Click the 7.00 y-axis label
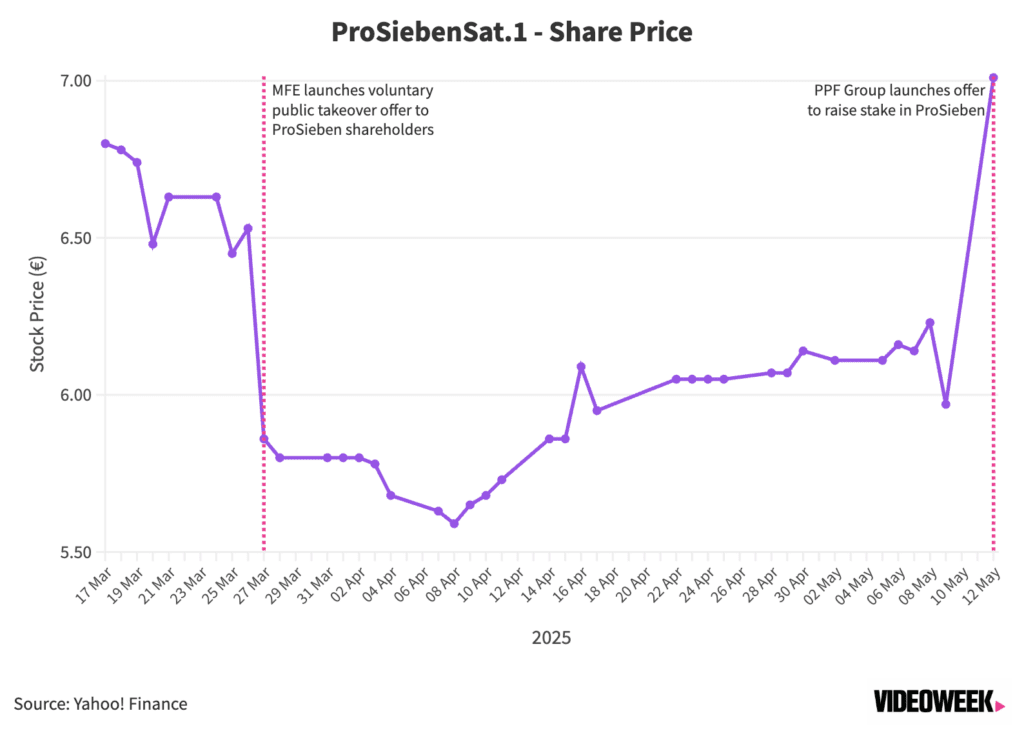 coord(75,81)
